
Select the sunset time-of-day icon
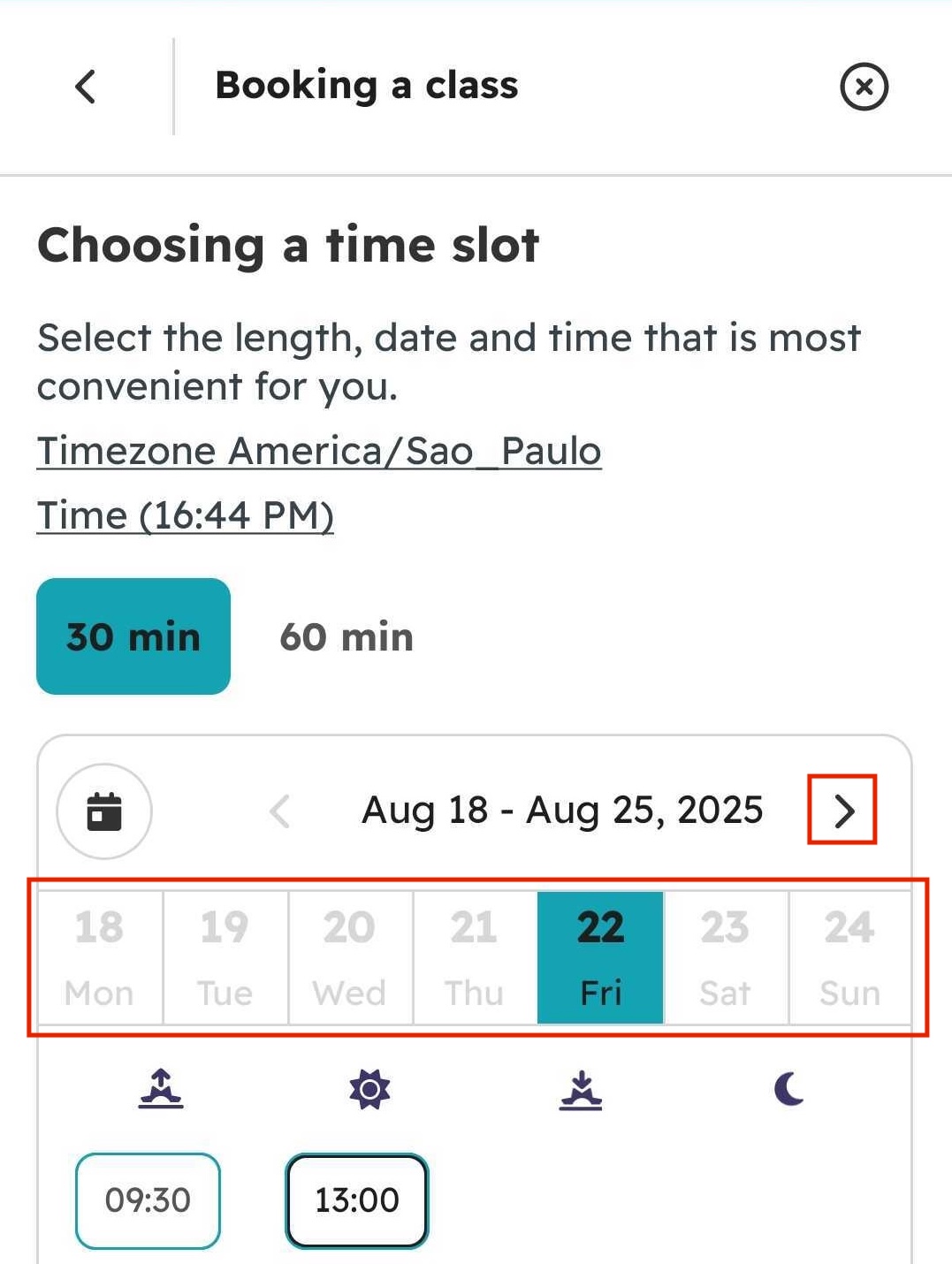tap(580, 1091)
